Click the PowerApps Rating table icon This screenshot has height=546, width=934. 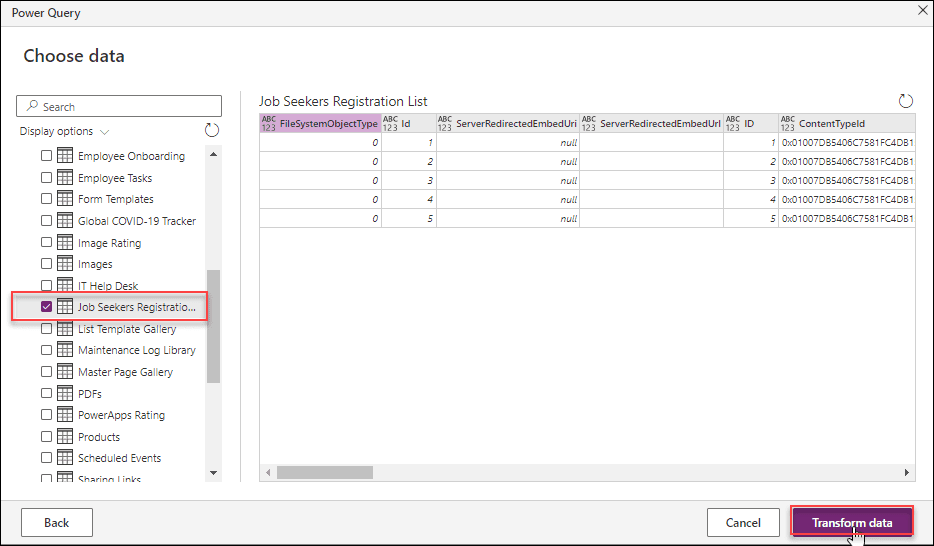(65, 414)
